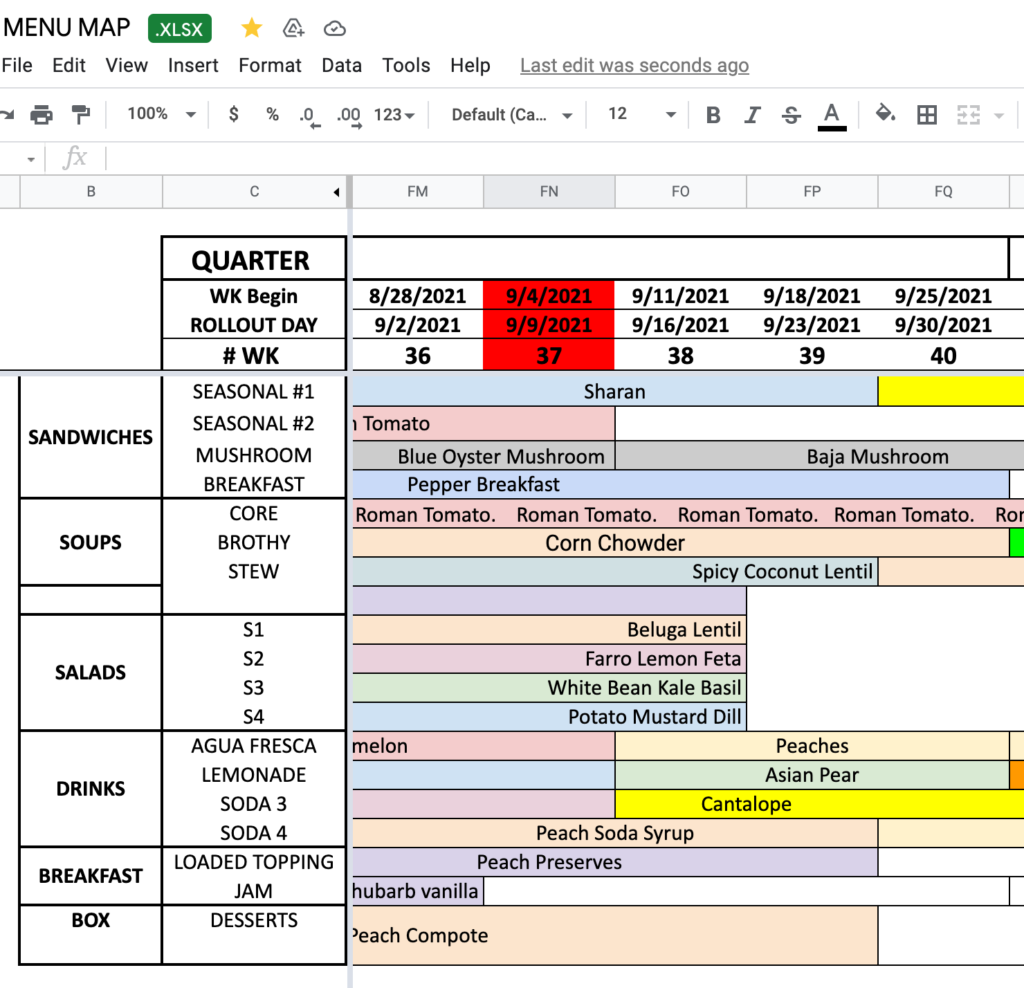Select the paint format tool
Image resolution: width=1024 pixels, height=988 pixels.
click(x=81, y=115)
